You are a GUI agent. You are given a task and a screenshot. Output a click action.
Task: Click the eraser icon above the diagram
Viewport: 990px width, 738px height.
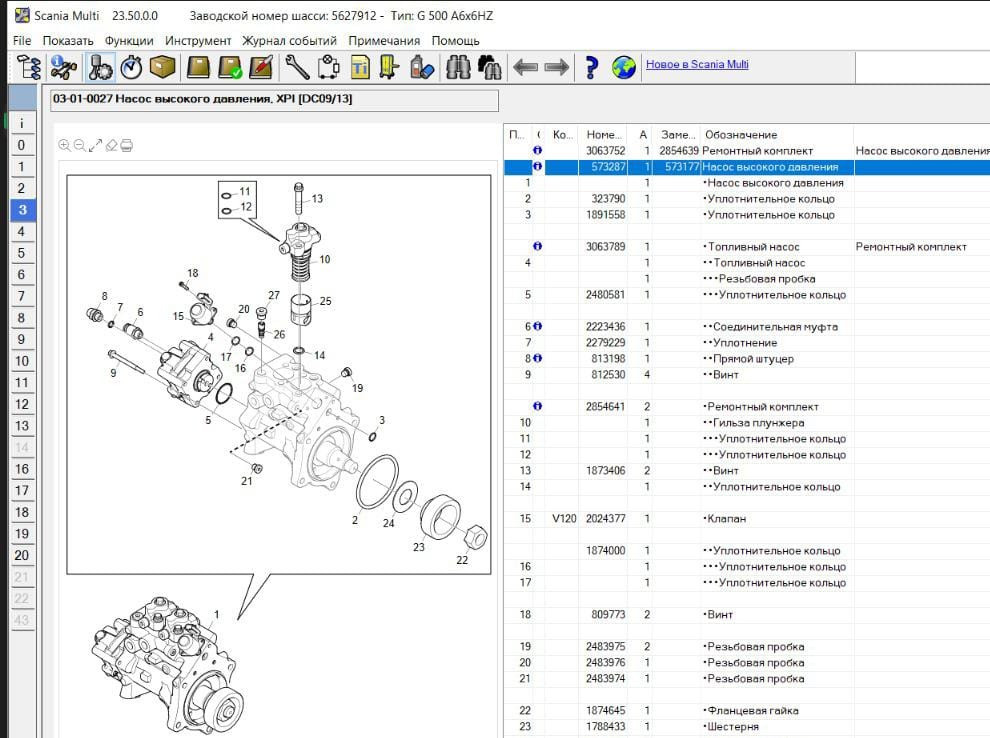[x=111, y=145]
